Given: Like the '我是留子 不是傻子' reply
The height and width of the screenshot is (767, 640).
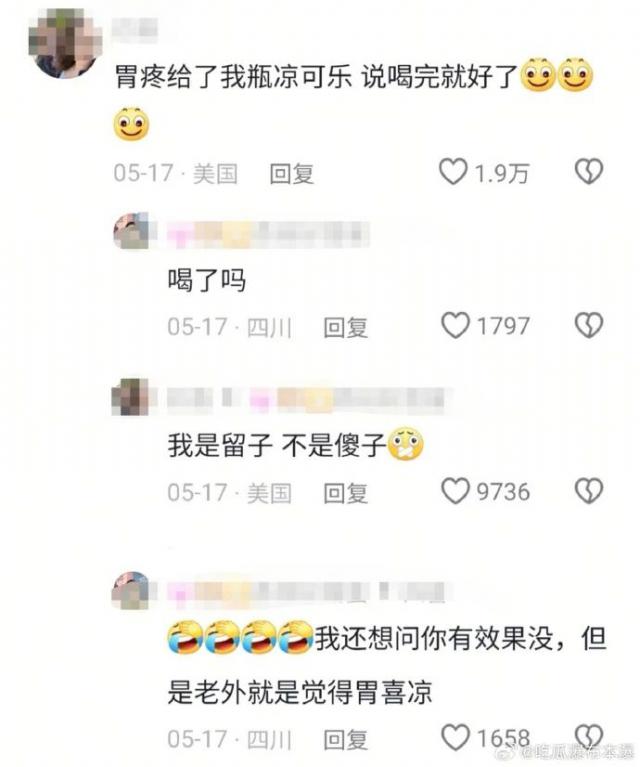Looking at the screenshot, I should (x=456, y=491).
